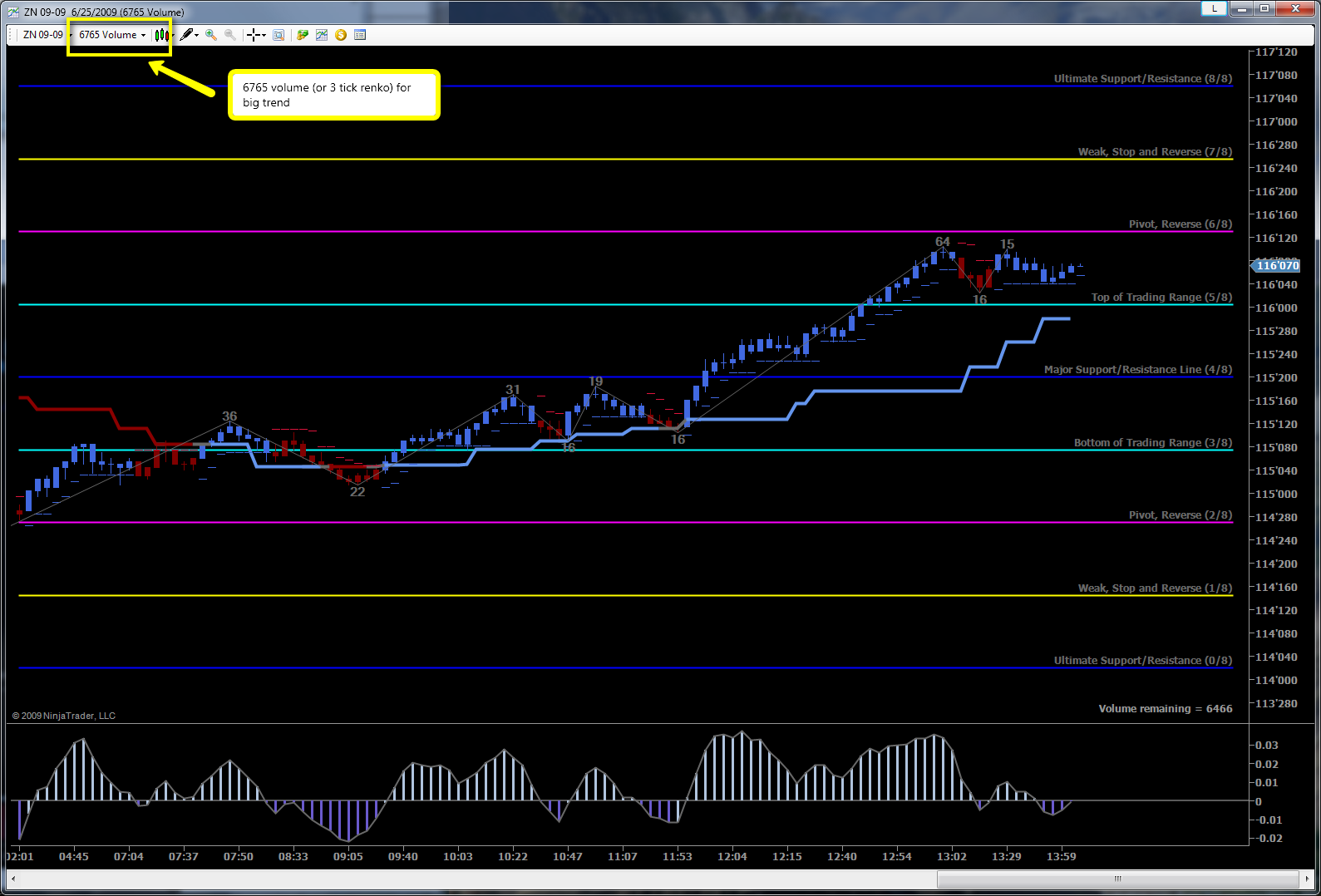Click the swing label 64 at chart high

943,242
